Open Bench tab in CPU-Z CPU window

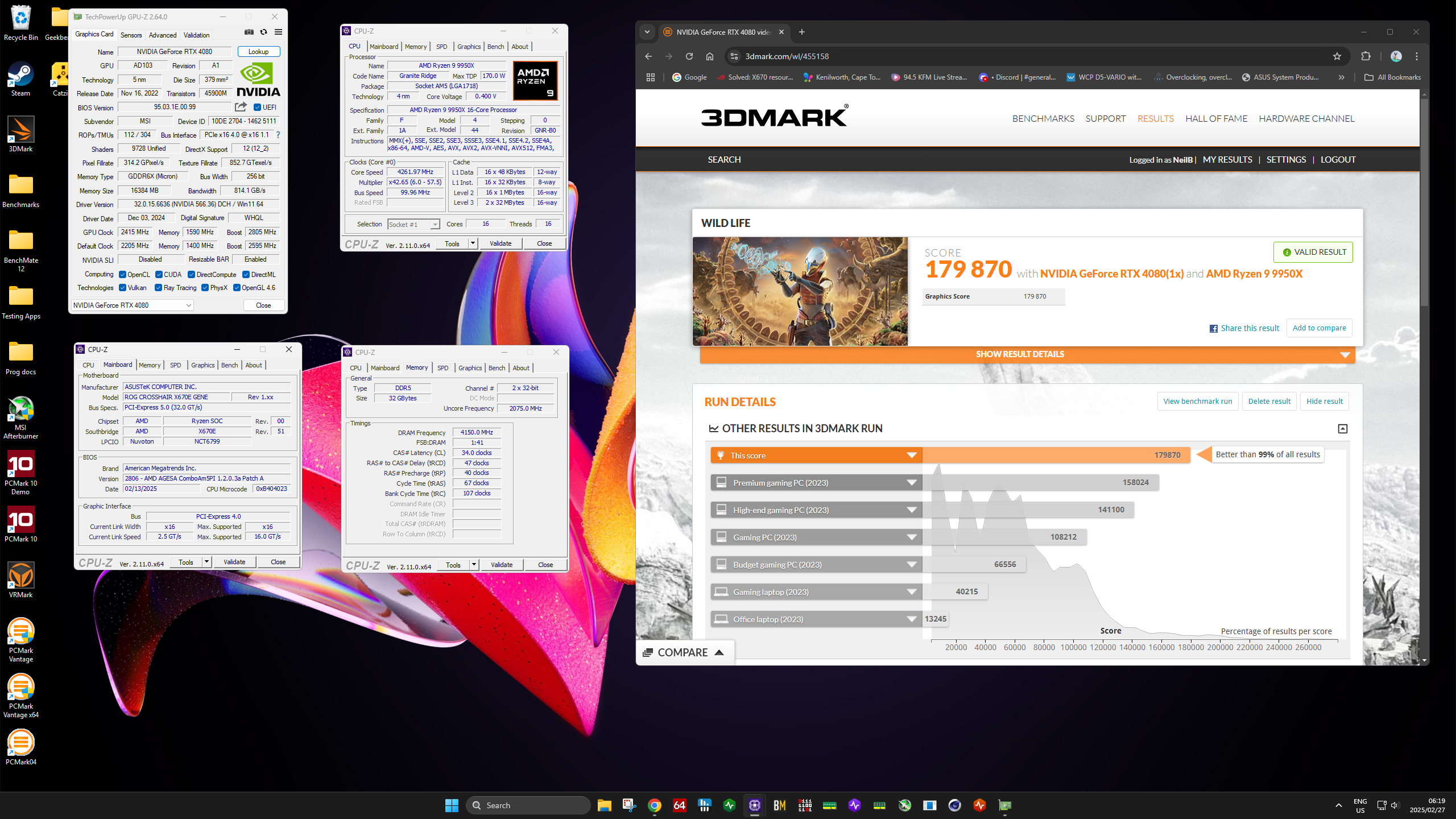coord(495,47)
